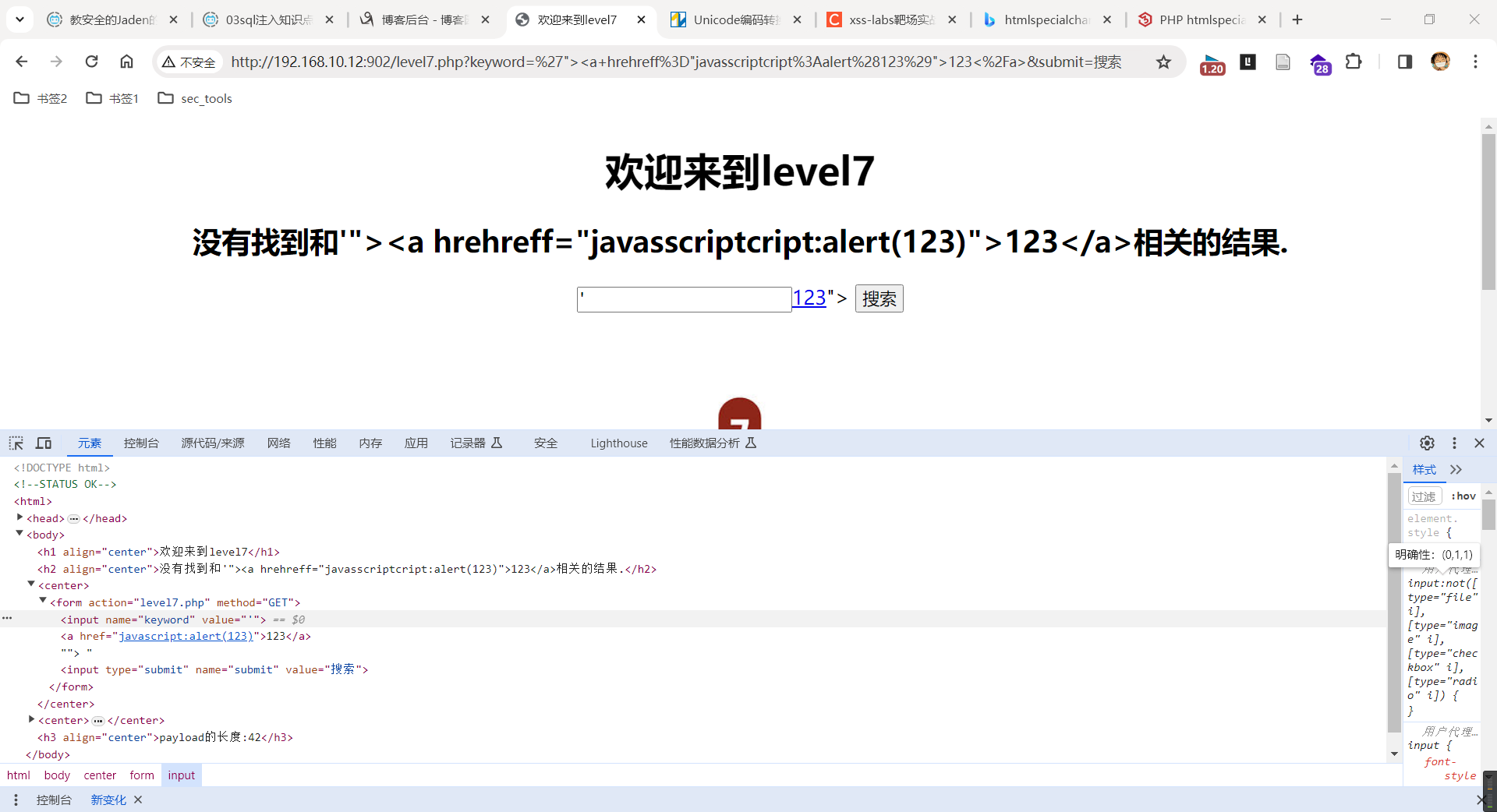The image size is (1497, 812).
Task: Switch to the 元素 DevTools tab
Action: click(x=90, y=443)
